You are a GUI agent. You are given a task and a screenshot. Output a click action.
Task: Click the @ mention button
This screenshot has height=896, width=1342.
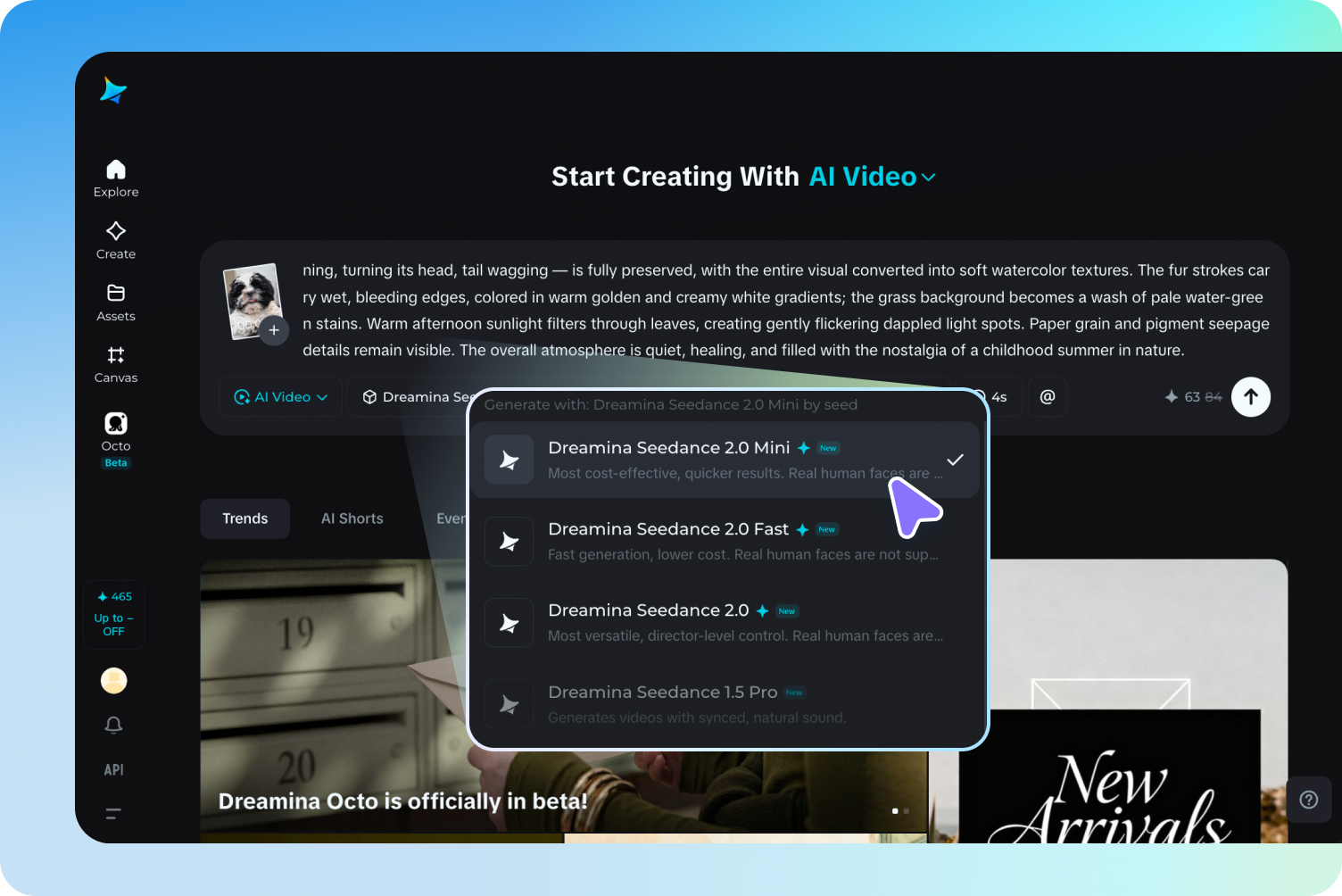click(1048, 397)
